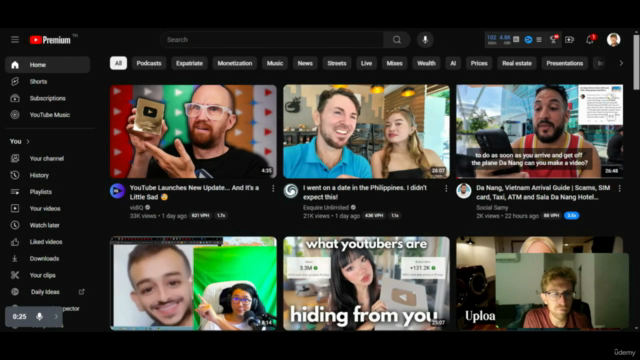Click in the Search input field

(x=272, y=40)
